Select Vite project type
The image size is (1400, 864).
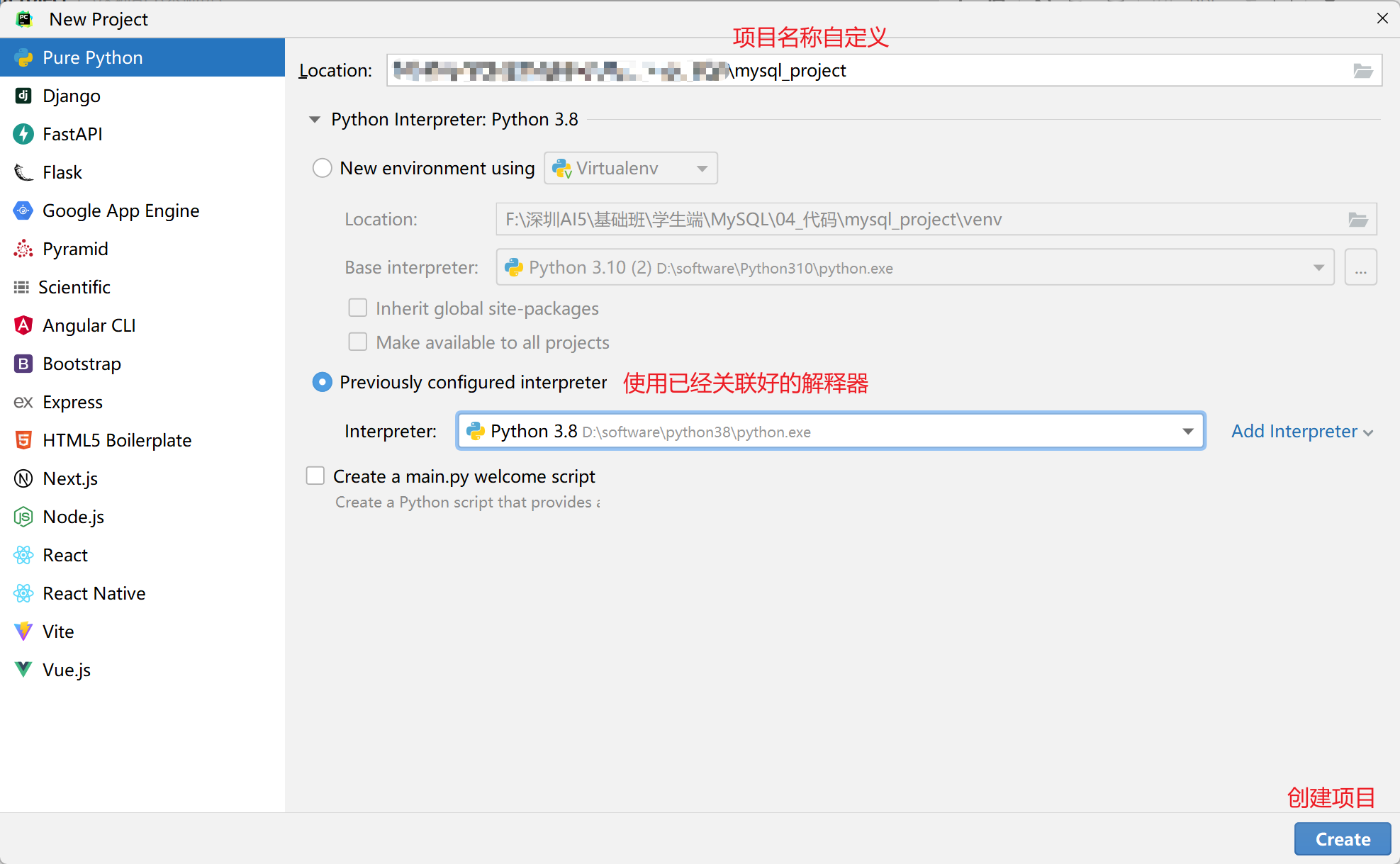pos(142,632)
